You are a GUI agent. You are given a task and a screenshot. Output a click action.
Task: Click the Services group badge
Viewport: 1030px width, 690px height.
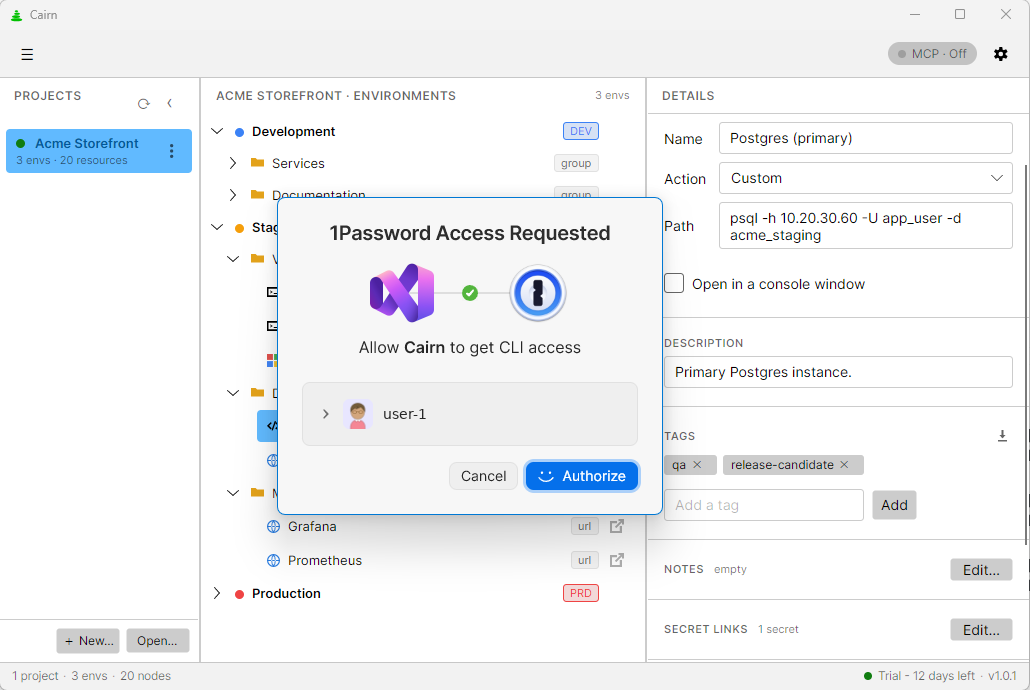pos(576,163)
